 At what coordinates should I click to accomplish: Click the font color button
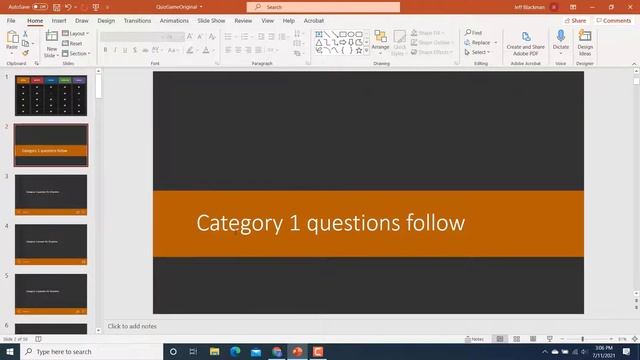[x=206, y=50]
